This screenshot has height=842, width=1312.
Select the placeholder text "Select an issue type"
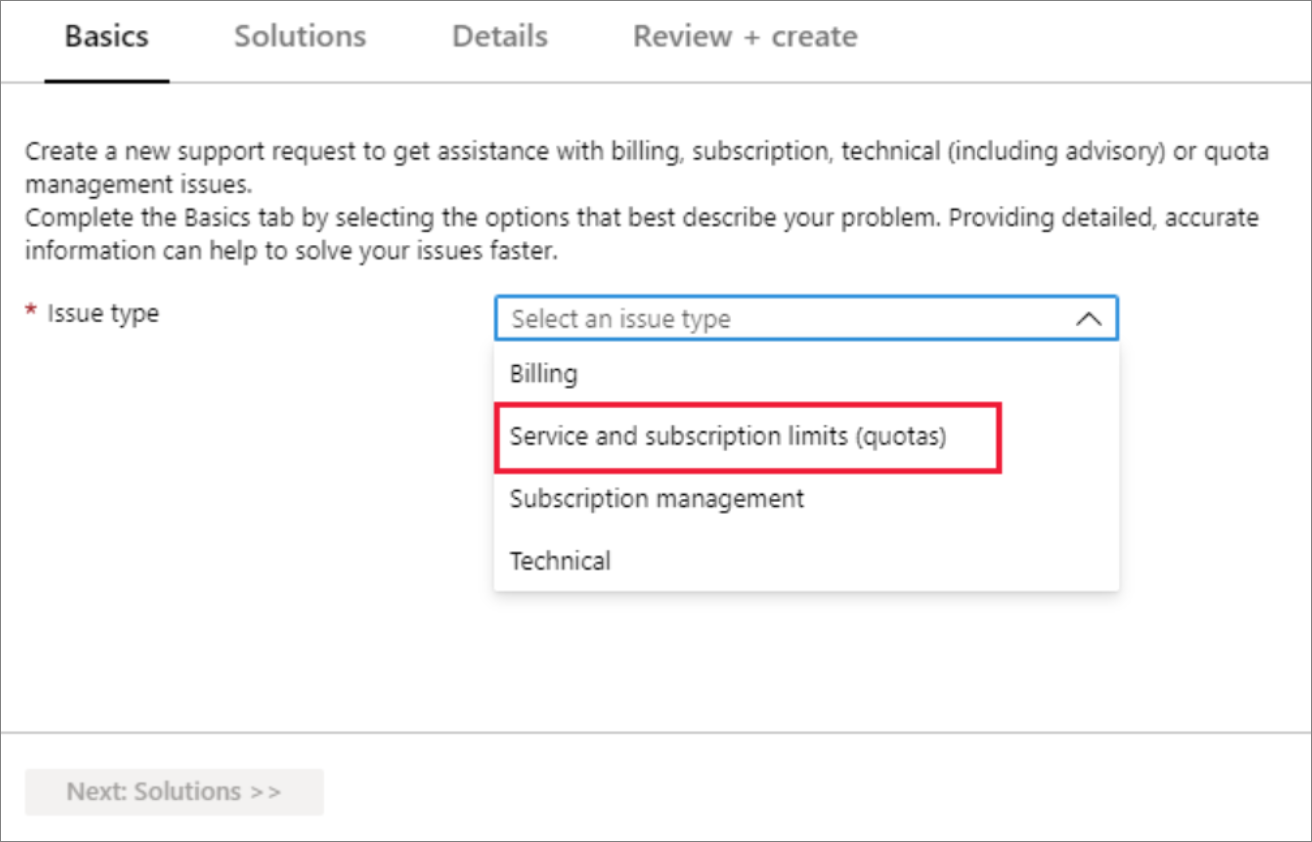coord(620,318)
